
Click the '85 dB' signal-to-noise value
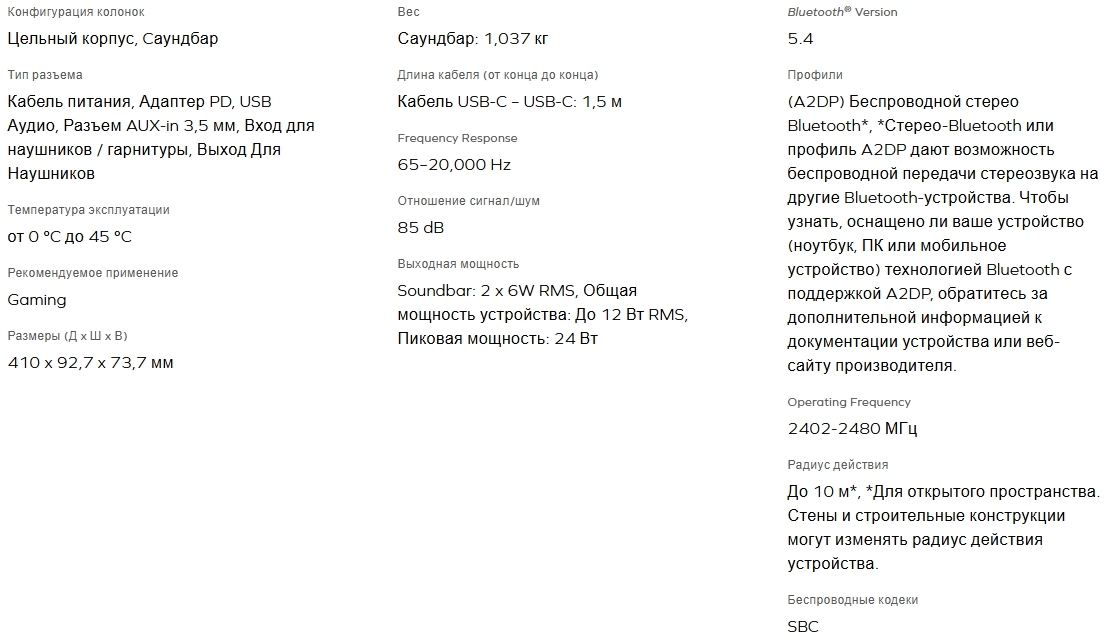[x=421, y=228]
